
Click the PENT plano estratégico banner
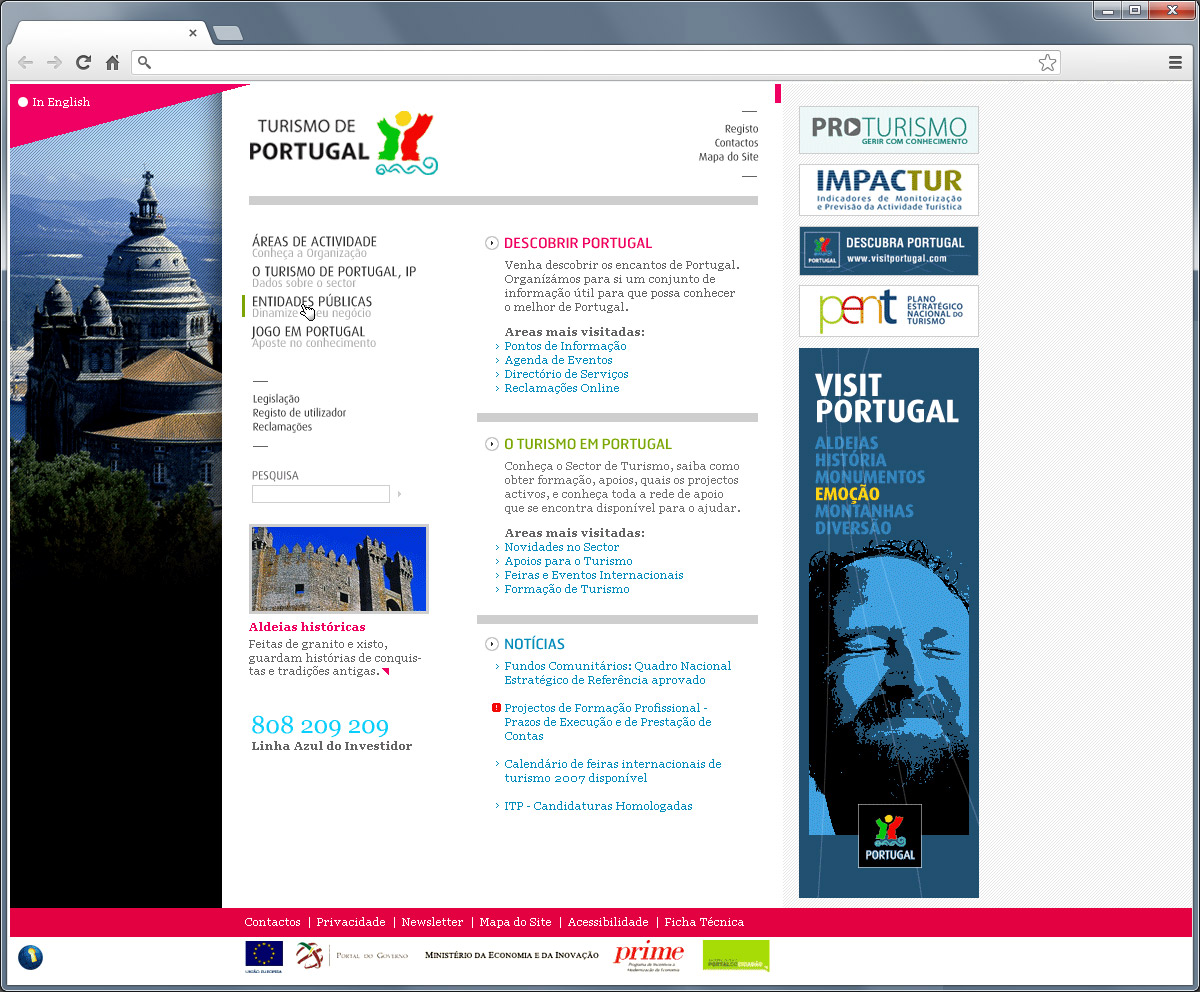888,311
